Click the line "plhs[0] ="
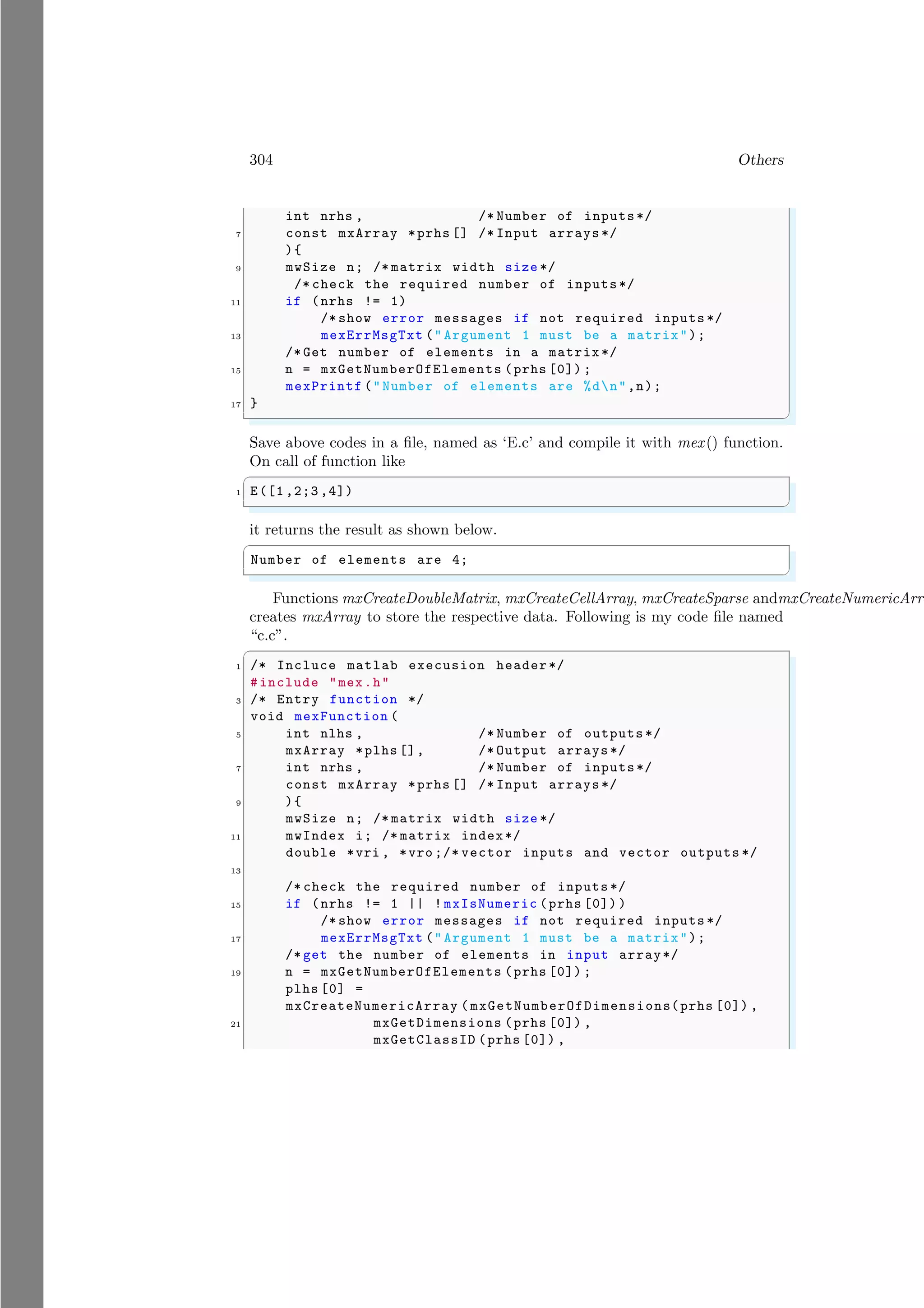This screenshot has width=924, height=1308. [x=324, y=989]
